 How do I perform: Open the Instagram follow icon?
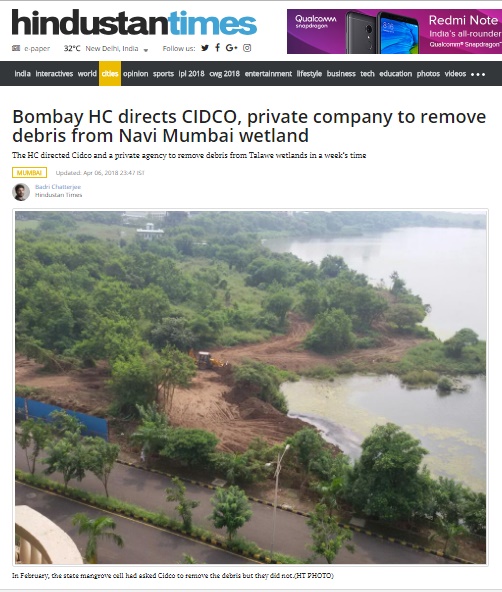click(x=247, y=48)
